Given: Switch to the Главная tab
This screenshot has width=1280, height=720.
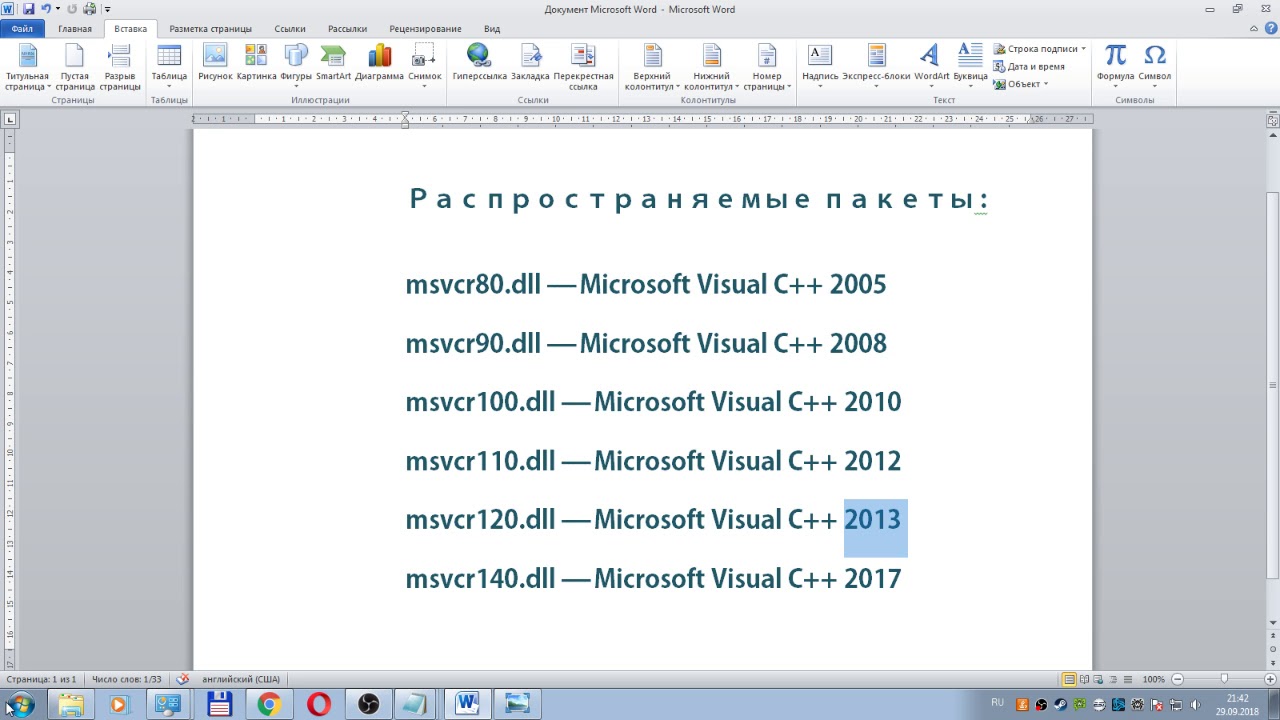Looking at the screenshot, I should point(75,29).
